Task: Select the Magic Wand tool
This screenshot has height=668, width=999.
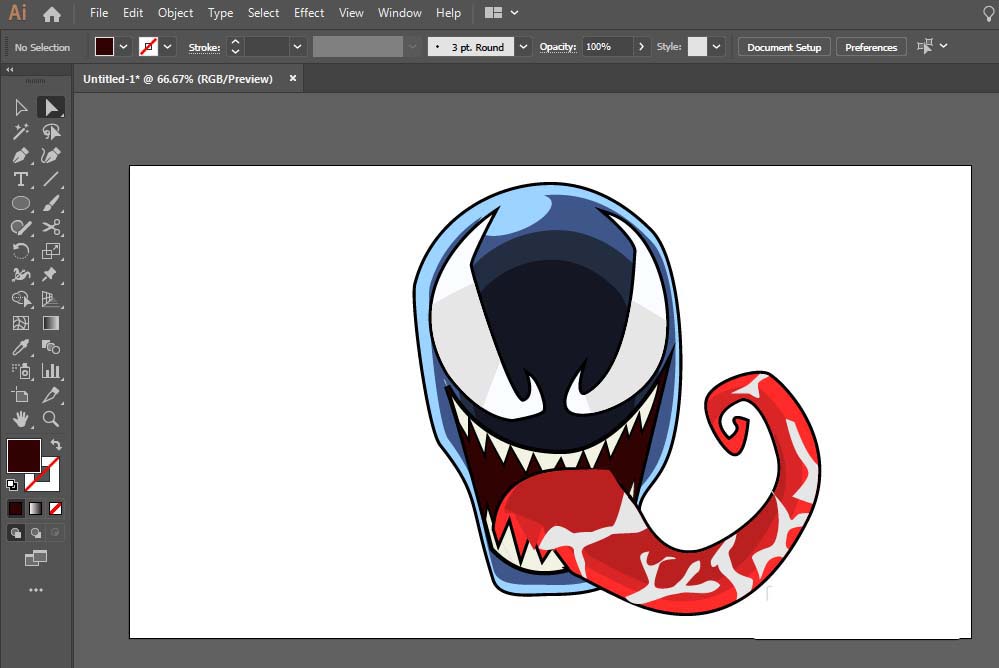Action: pos(20,131)
